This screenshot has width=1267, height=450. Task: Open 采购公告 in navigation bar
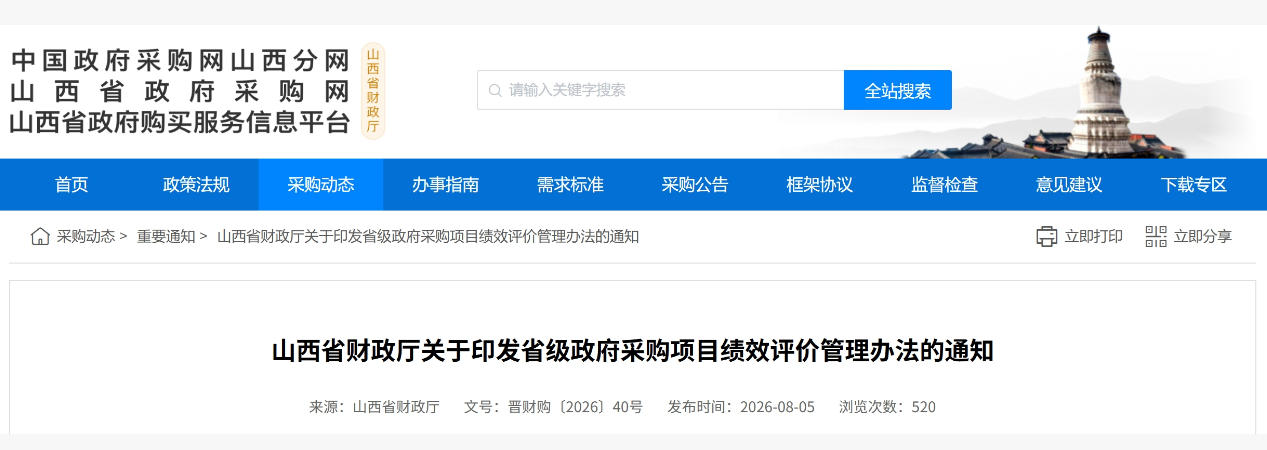695,185
